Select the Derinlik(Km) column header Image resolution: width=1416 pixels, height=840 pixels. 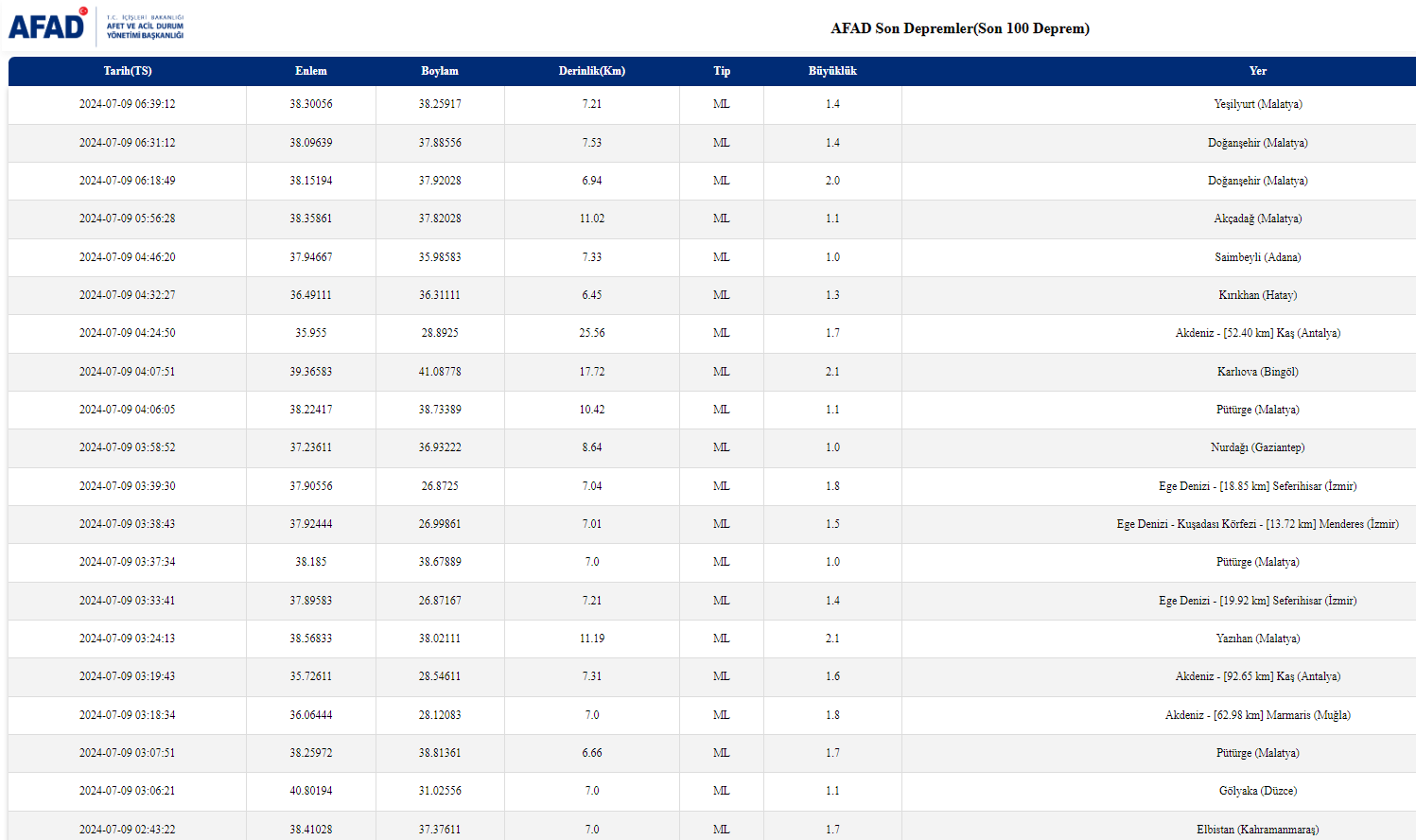[x=592, y=71]
